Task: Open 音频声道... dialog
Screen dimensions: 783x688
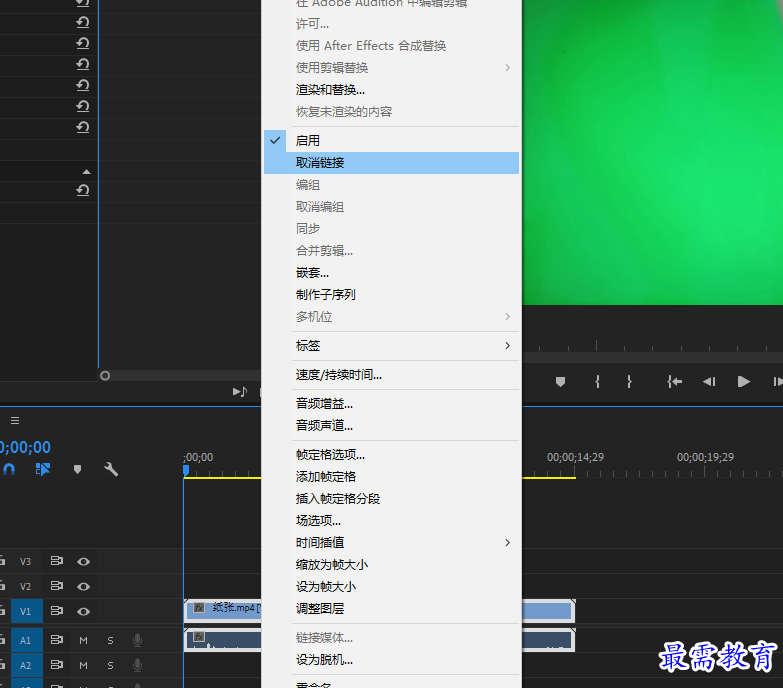Action: (x=391, y=425)
